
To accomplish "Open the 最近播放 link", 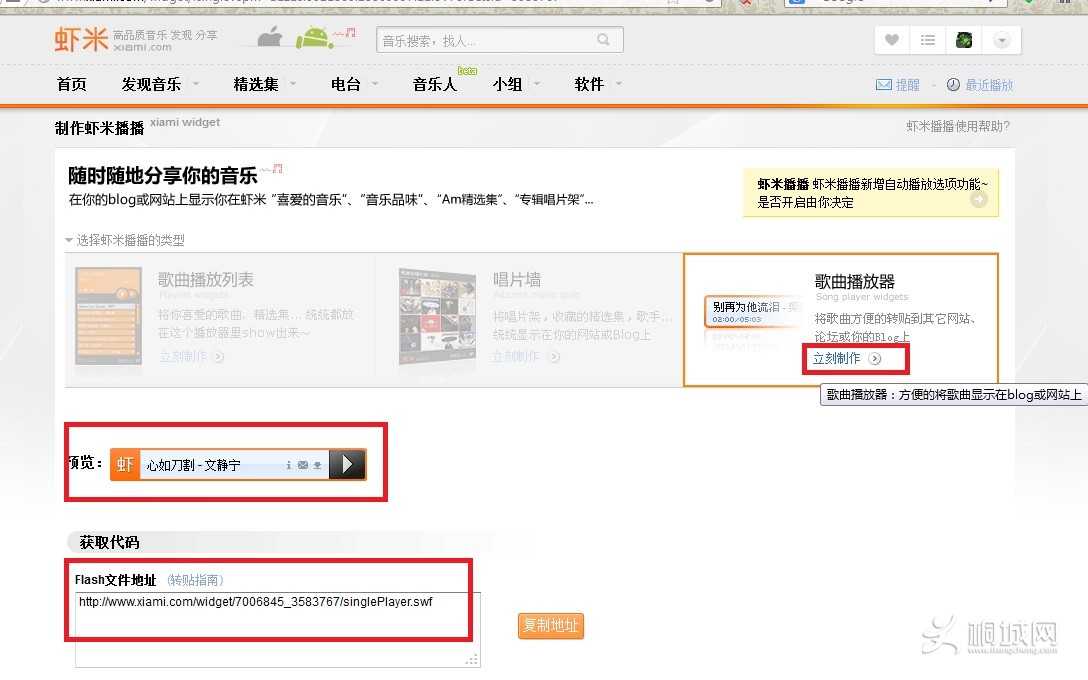I will (989, 85).
